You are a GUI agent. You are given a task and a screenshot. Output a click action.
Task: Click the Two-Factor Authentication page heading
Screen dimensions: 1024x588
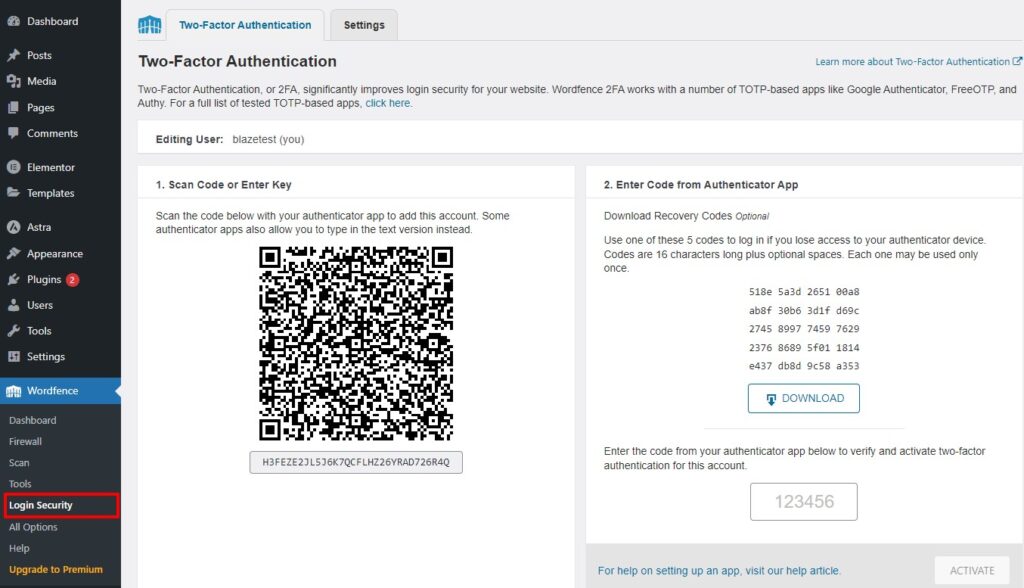point(237,61)
